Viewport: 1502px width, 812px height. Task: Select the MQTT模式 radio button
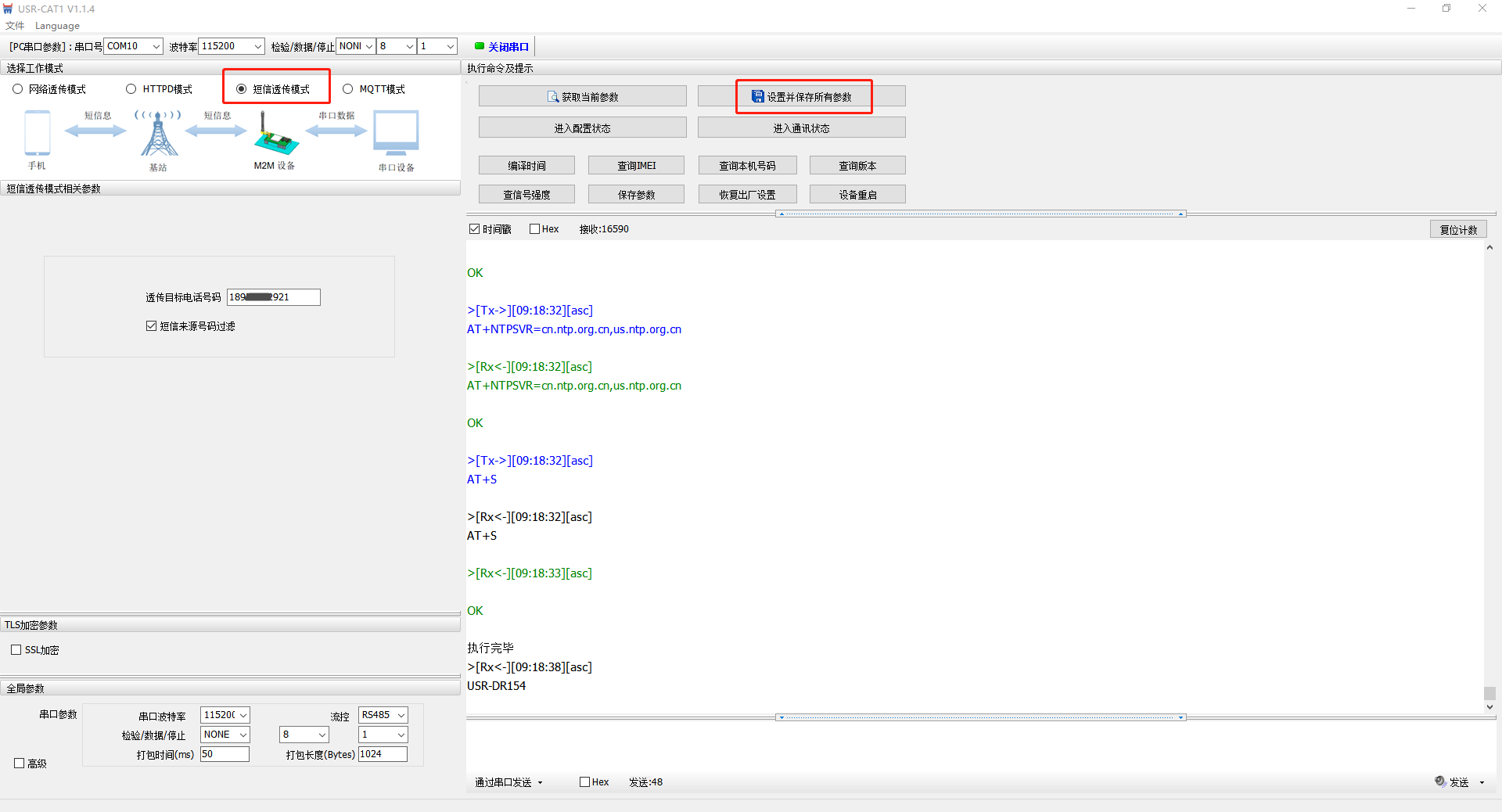click(x=348, y=89)
